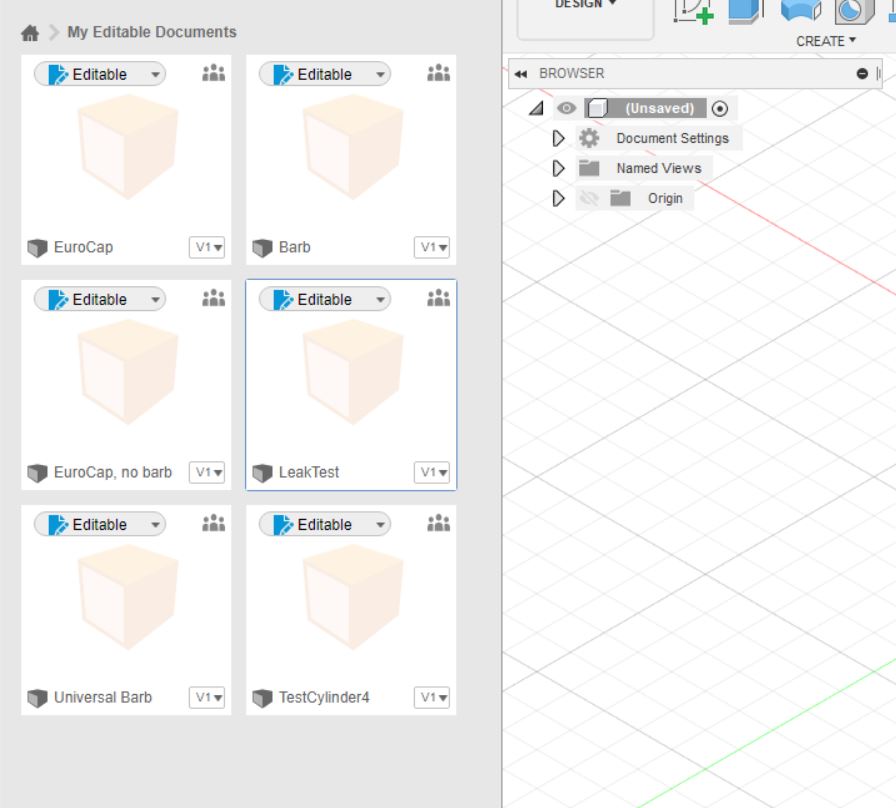Click the people sharing icon on EuroCap card
The width and height of the screenshot is (896, 808).
tap(214, 73)
